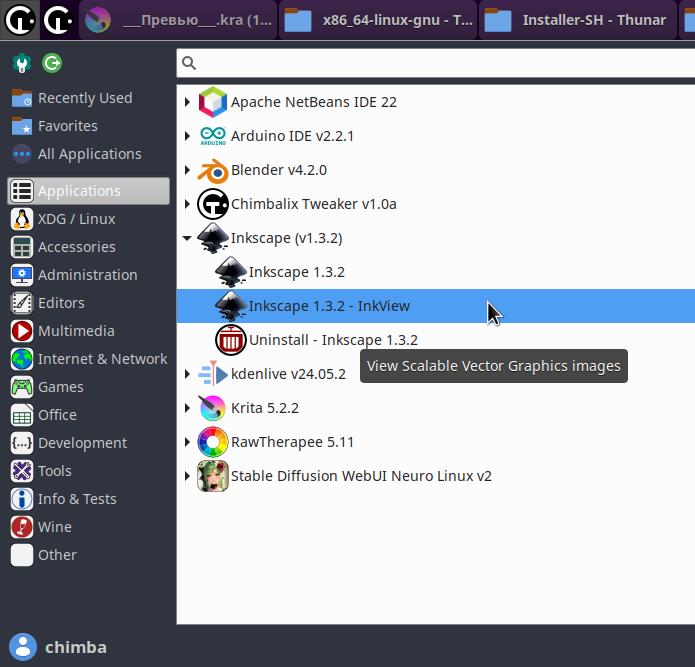Click the Inkscape (v1.3.2) group icon

pyautogui.click(x=213, y=238)
